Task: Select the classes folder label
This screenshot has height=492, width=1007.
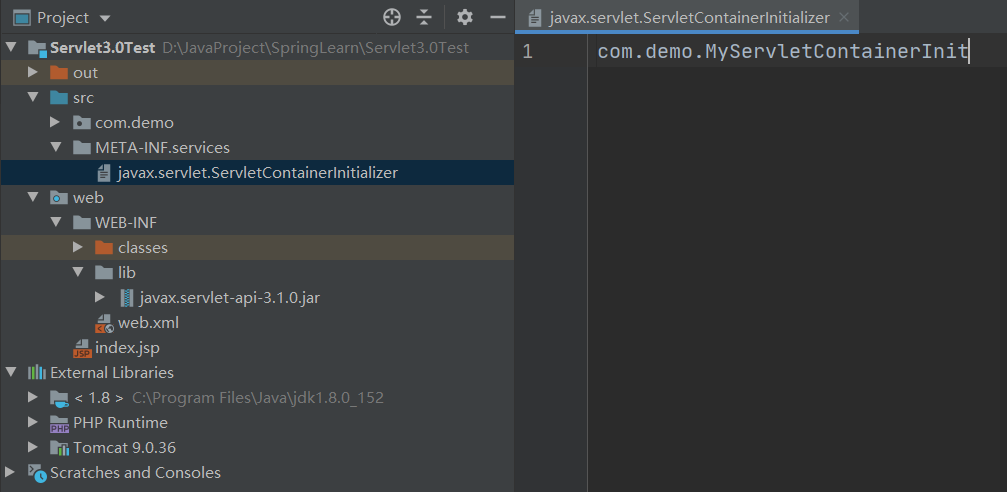Action: click(143, 248)
